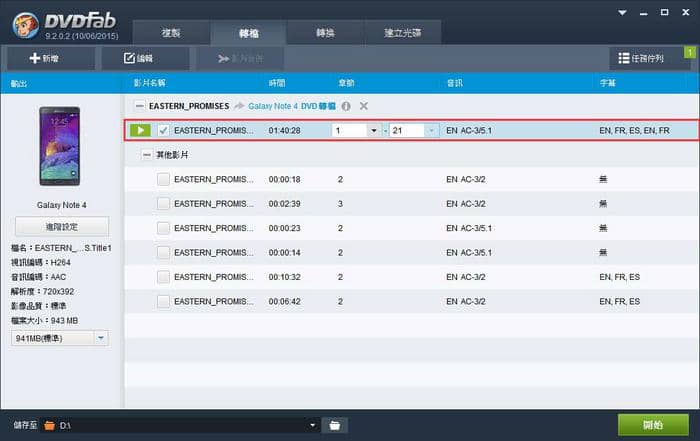
Task: Check the 00:00:23 title checkbox
Action: coord(163,228)
